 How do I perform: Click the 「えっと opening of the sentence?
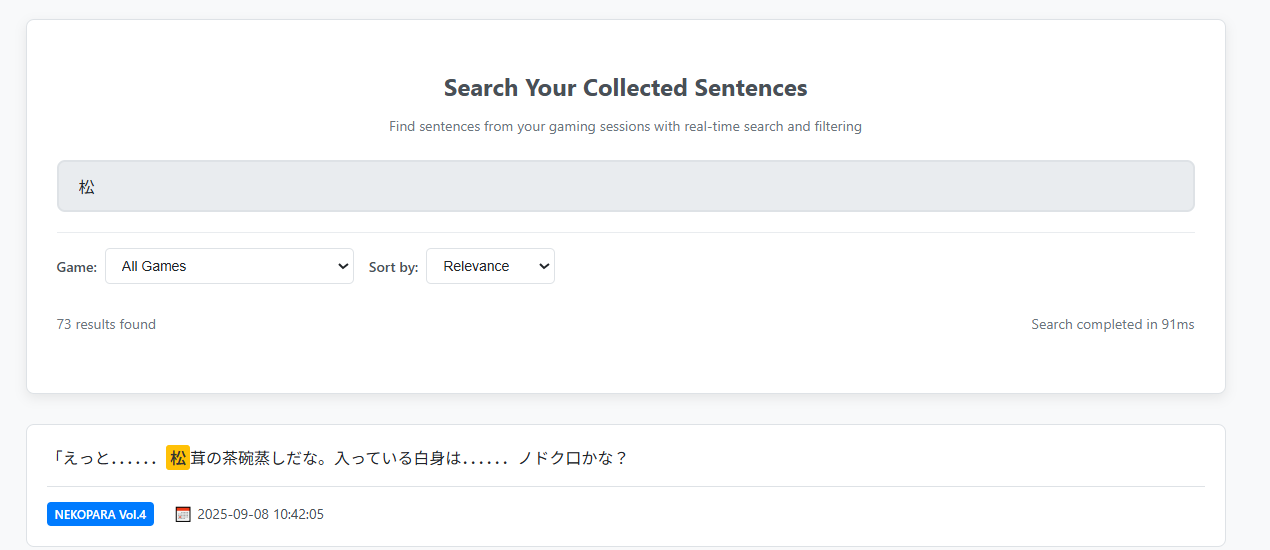point(79,458)
